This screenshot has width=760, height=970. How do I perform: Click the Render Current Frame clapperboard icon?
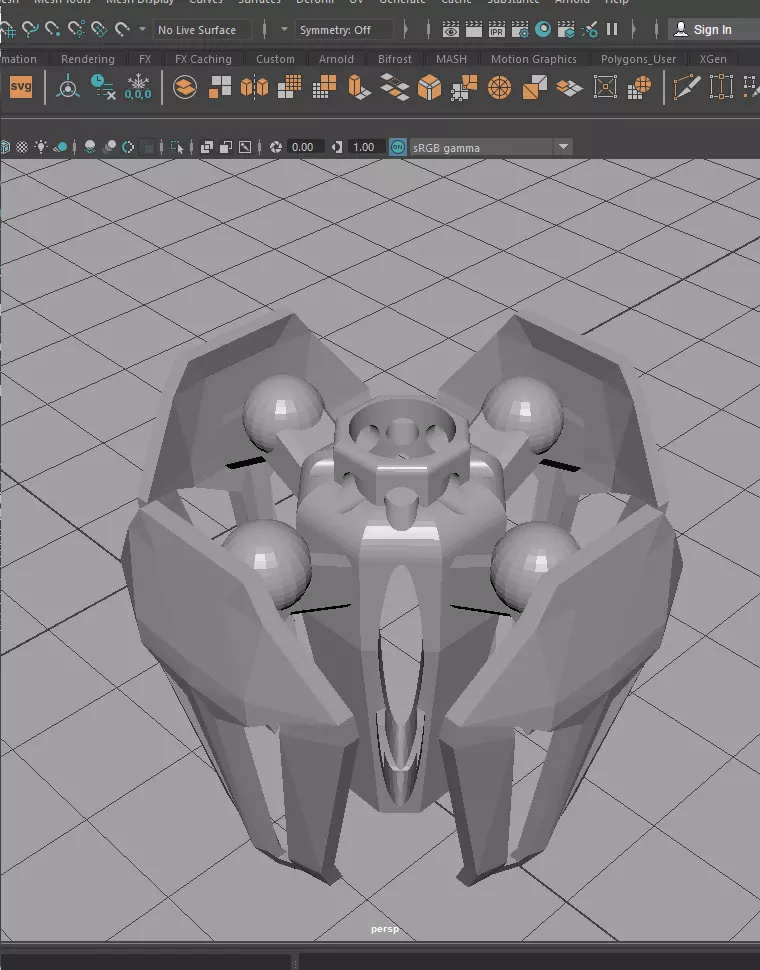tap(474, 30)
